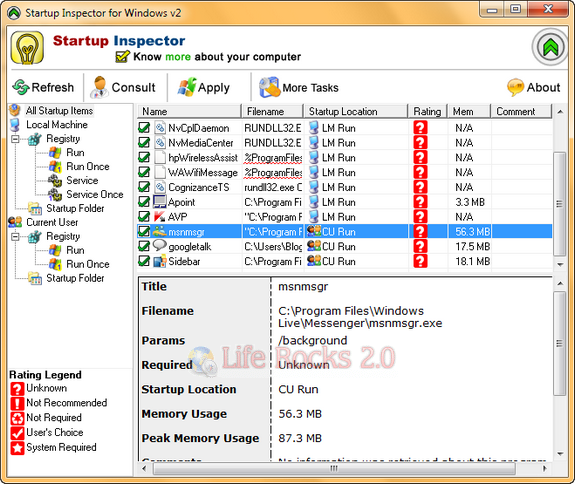Viewport: 575px width, 484px height.
Task: Select the Service Once tree item
Action: click(x=95, y=194)
